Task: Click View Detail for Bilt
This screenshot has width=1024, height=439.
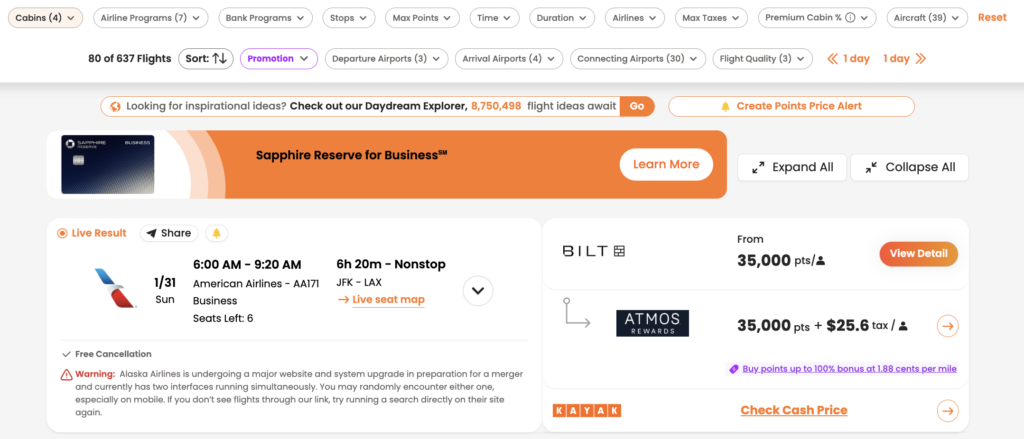Action: [x=918, y=253]
